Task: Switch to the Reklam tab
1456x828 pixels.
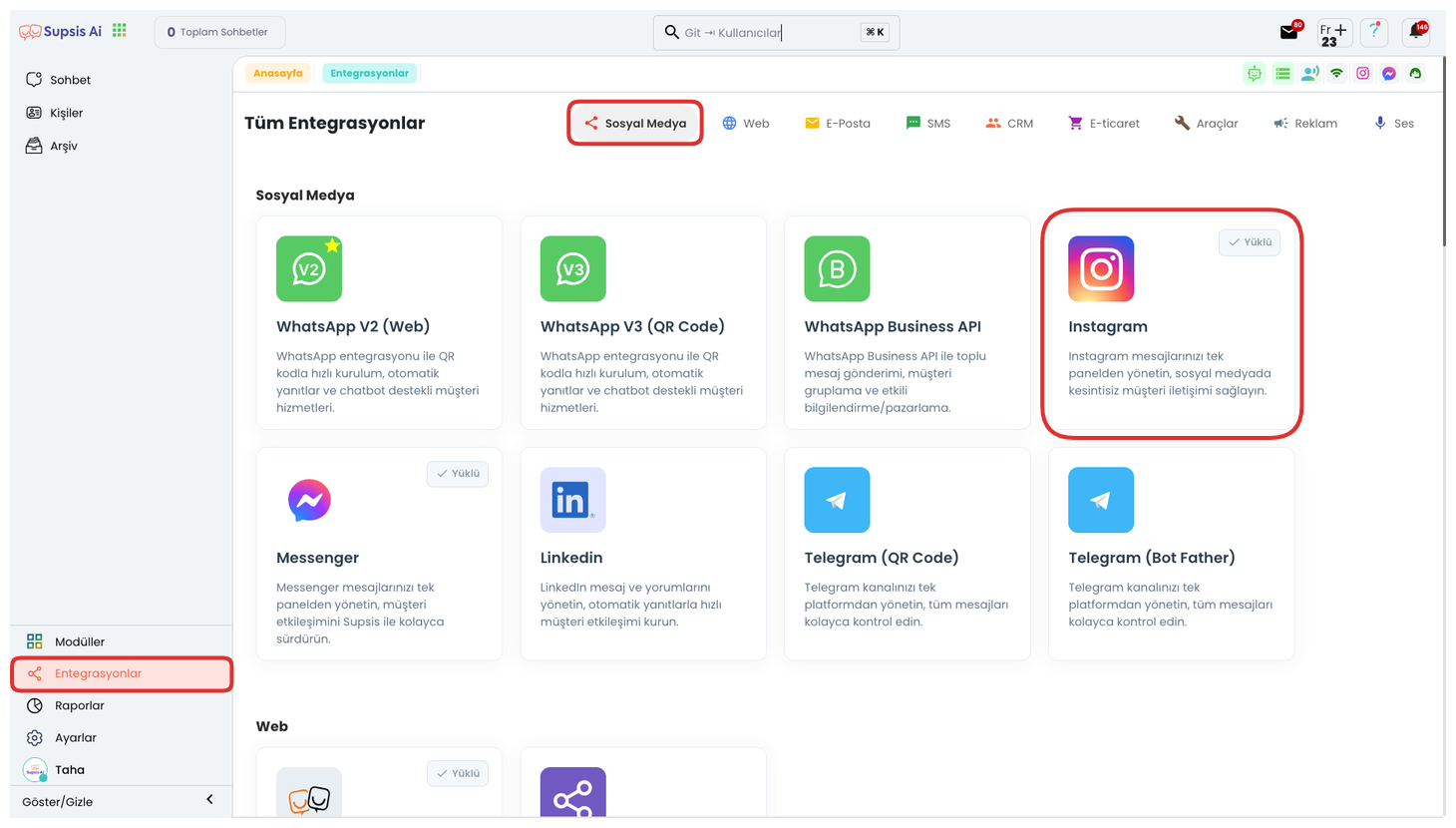Action: (1305, 123)
